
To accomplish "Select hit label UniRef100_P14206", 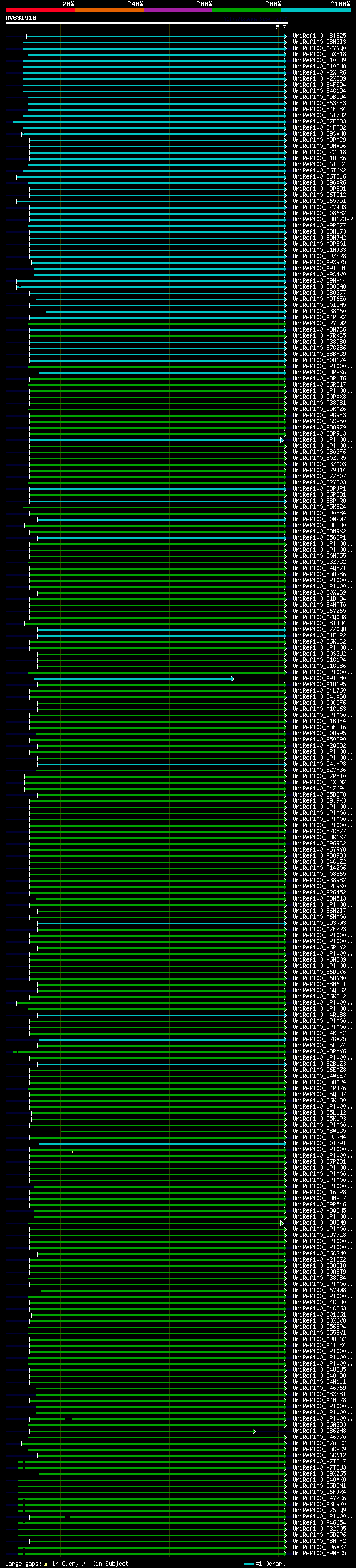I will [319, 868].
